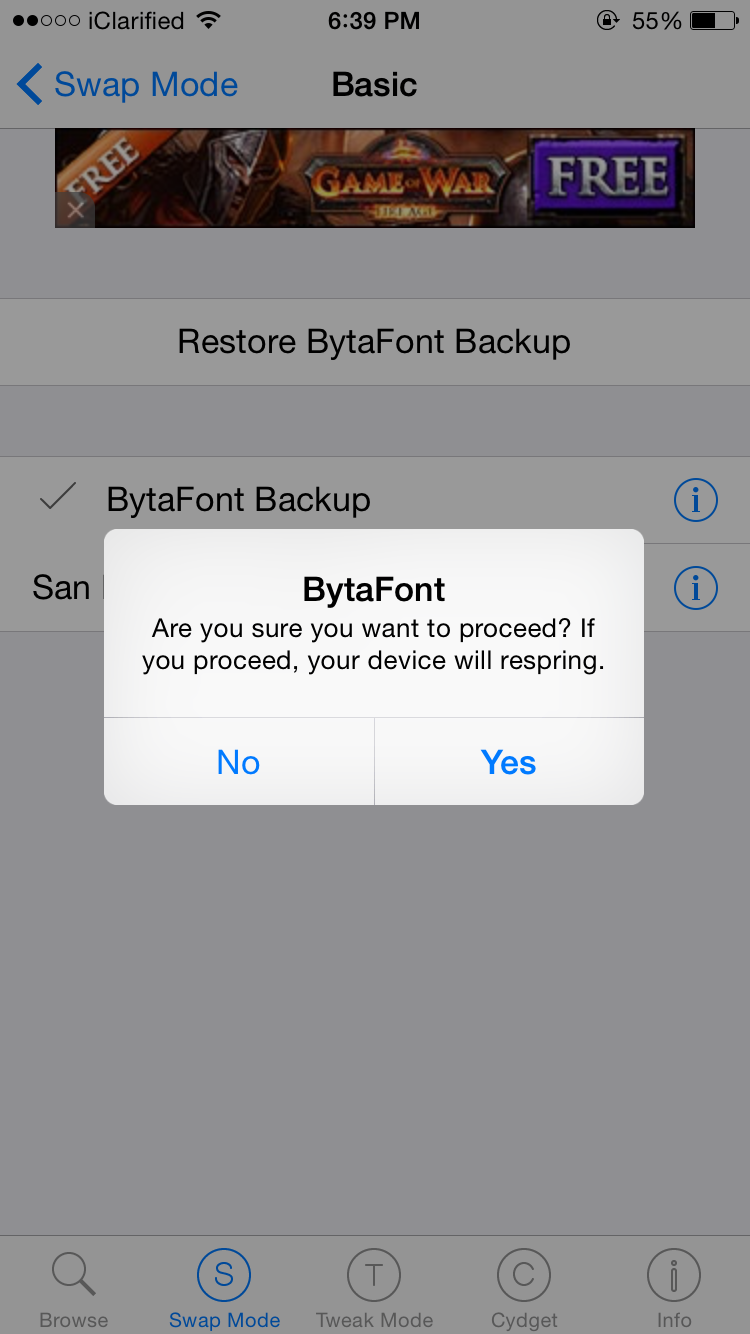Select the checked BytaFont Backup row
This screenshot has width=750, height=1334.
pos(238,499)
